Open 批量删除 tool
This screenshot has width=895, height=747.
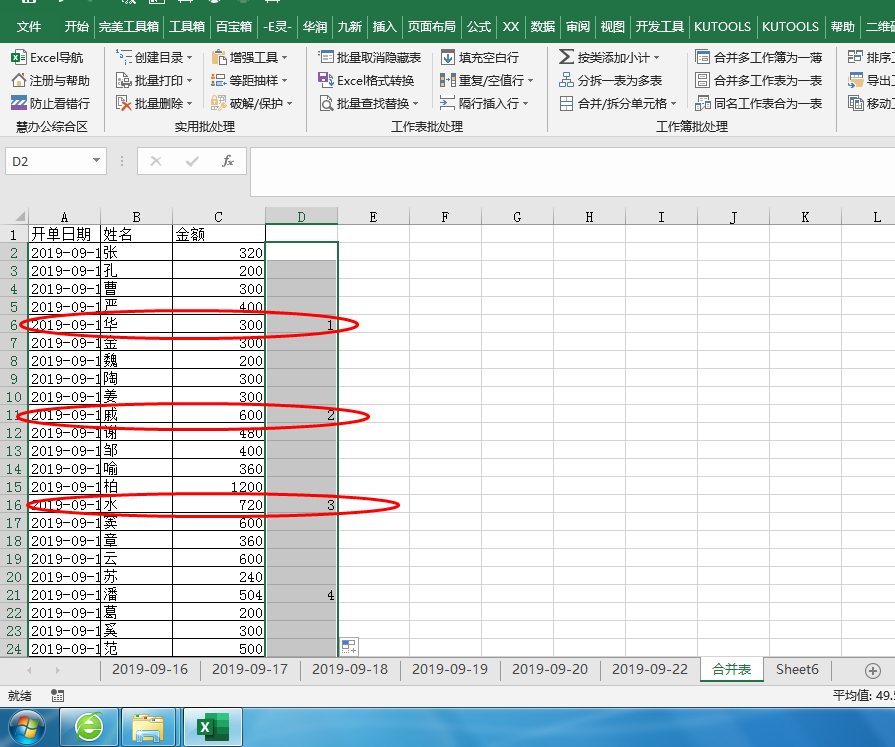154,103
